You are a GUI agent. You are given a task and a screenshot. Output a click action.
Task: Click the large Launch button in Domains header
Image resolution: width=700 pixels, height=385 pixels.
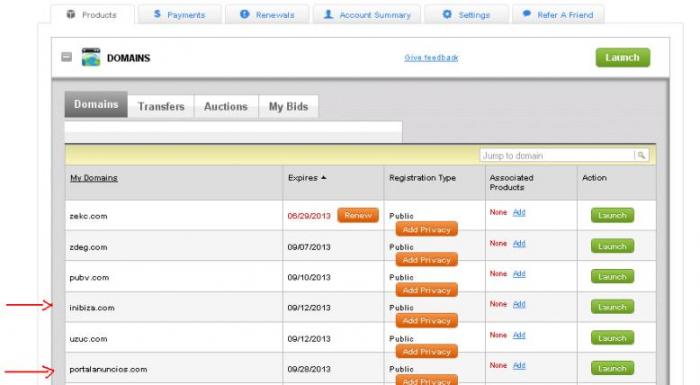[622, 58]
